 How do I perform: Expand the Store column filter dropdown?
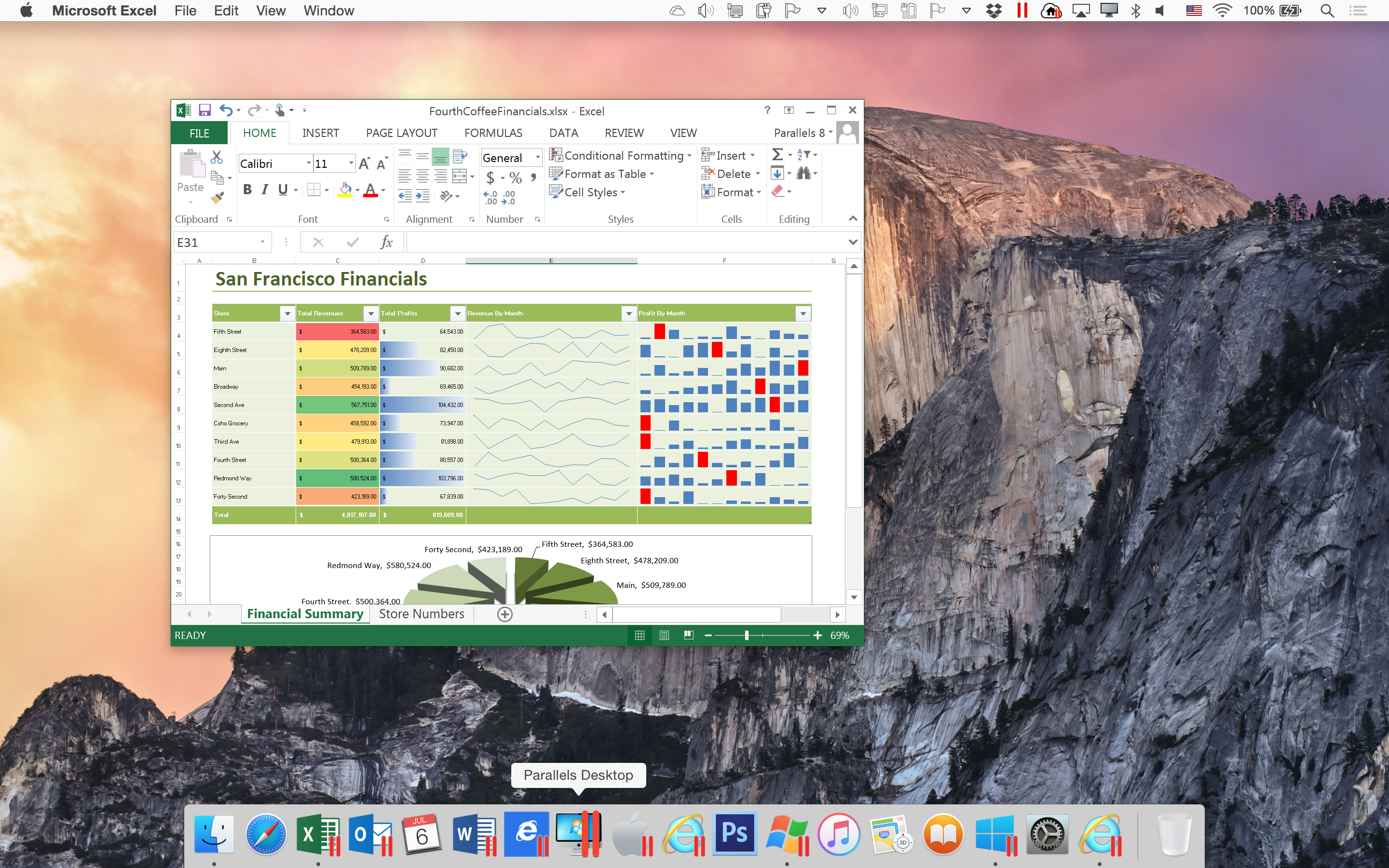pyautogui.click(x=287, y=313)
